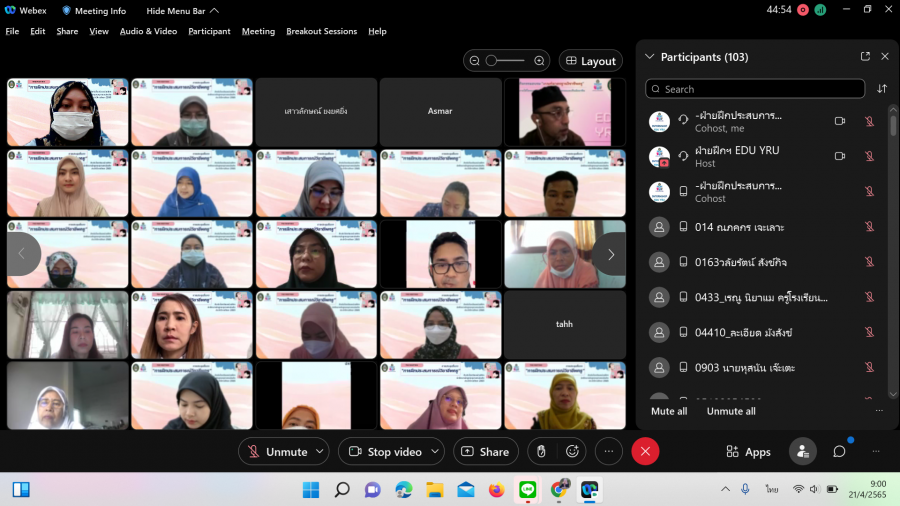This screenshot has width=900, height=506.
Task: Toggle the Participants panel button
Action: tap(802, 452)
